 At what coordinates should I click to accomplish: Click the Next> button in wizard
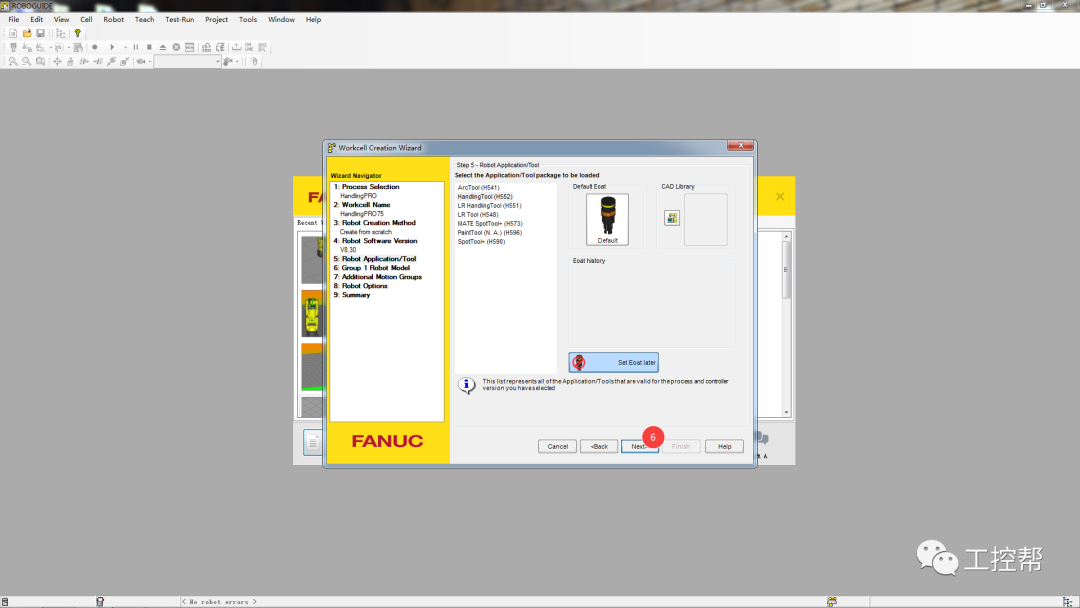[640, 446]
